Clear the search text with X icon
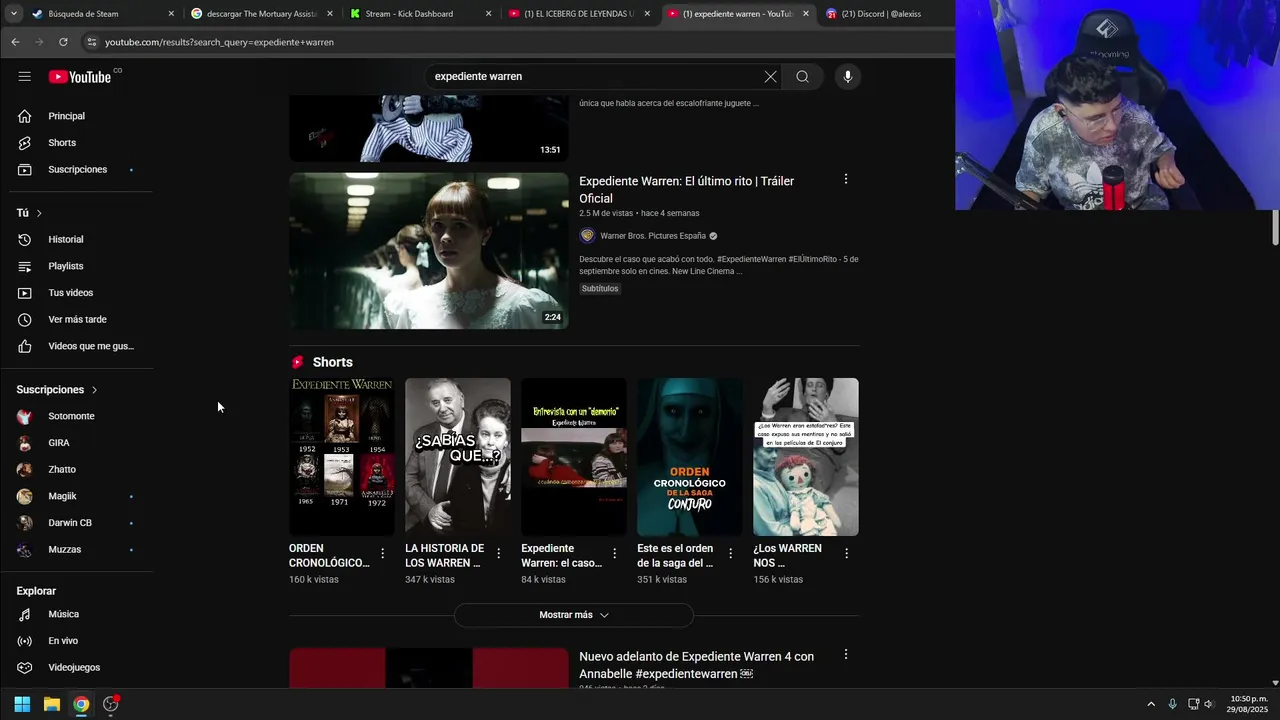Screen dimensions: 1280x720 (770, 77)
